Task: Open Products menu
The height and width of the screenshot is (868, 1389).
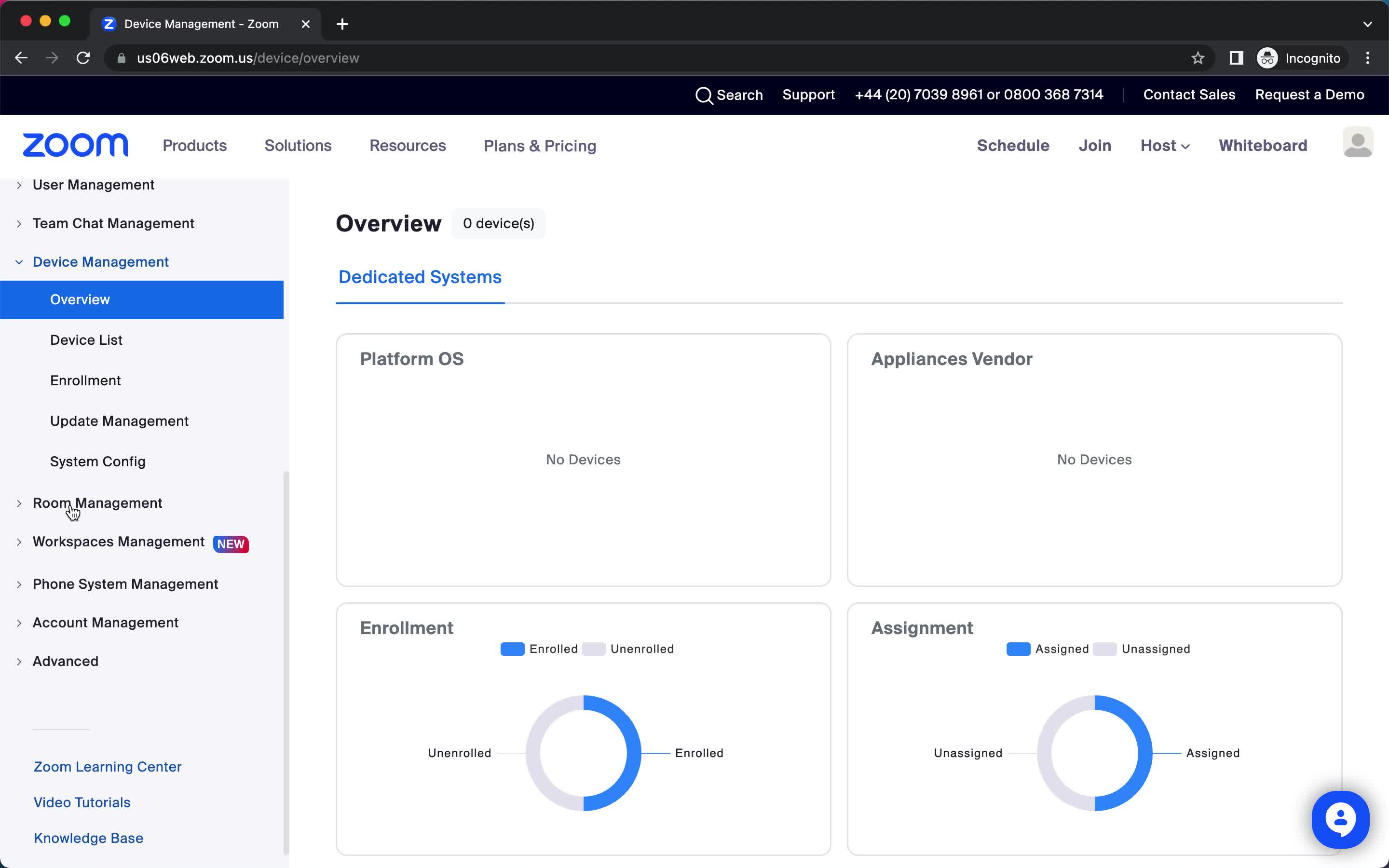Action: (194, 146)
